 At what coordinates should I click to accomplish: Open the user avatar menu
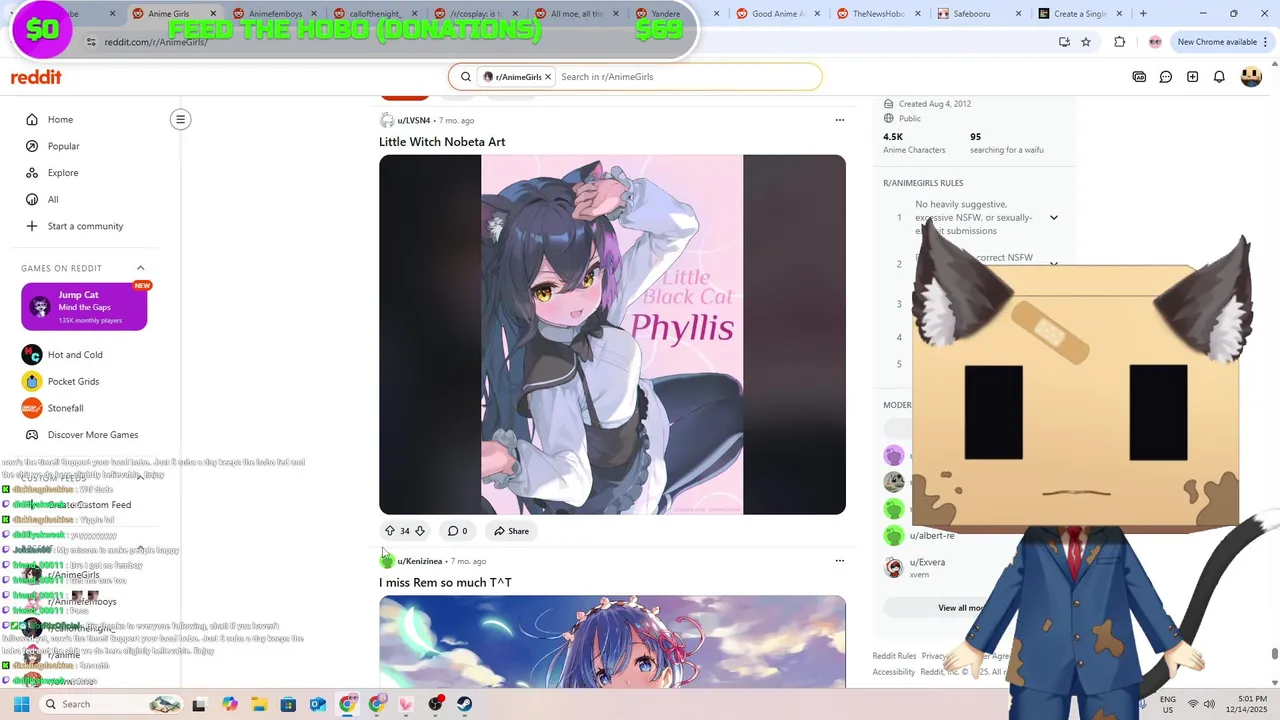[1251, 77]
